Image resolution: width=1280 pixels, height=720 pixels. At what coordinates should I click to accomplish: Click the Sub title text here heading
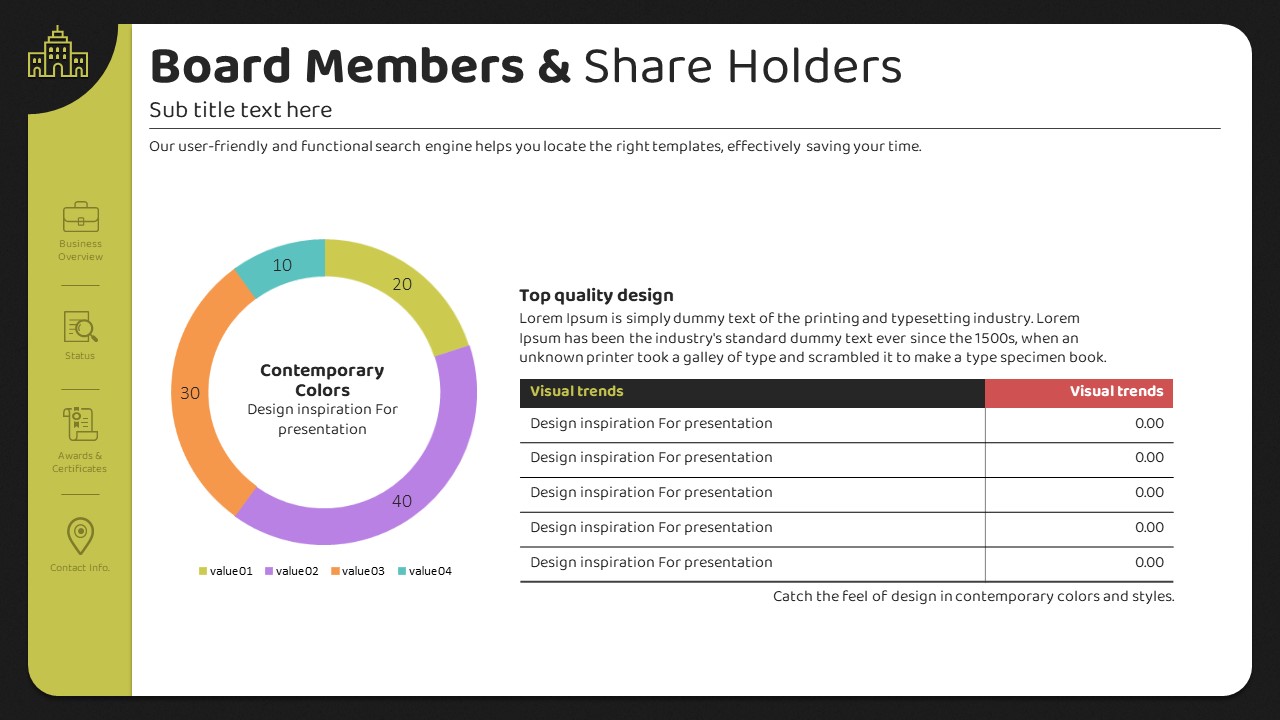240,110
